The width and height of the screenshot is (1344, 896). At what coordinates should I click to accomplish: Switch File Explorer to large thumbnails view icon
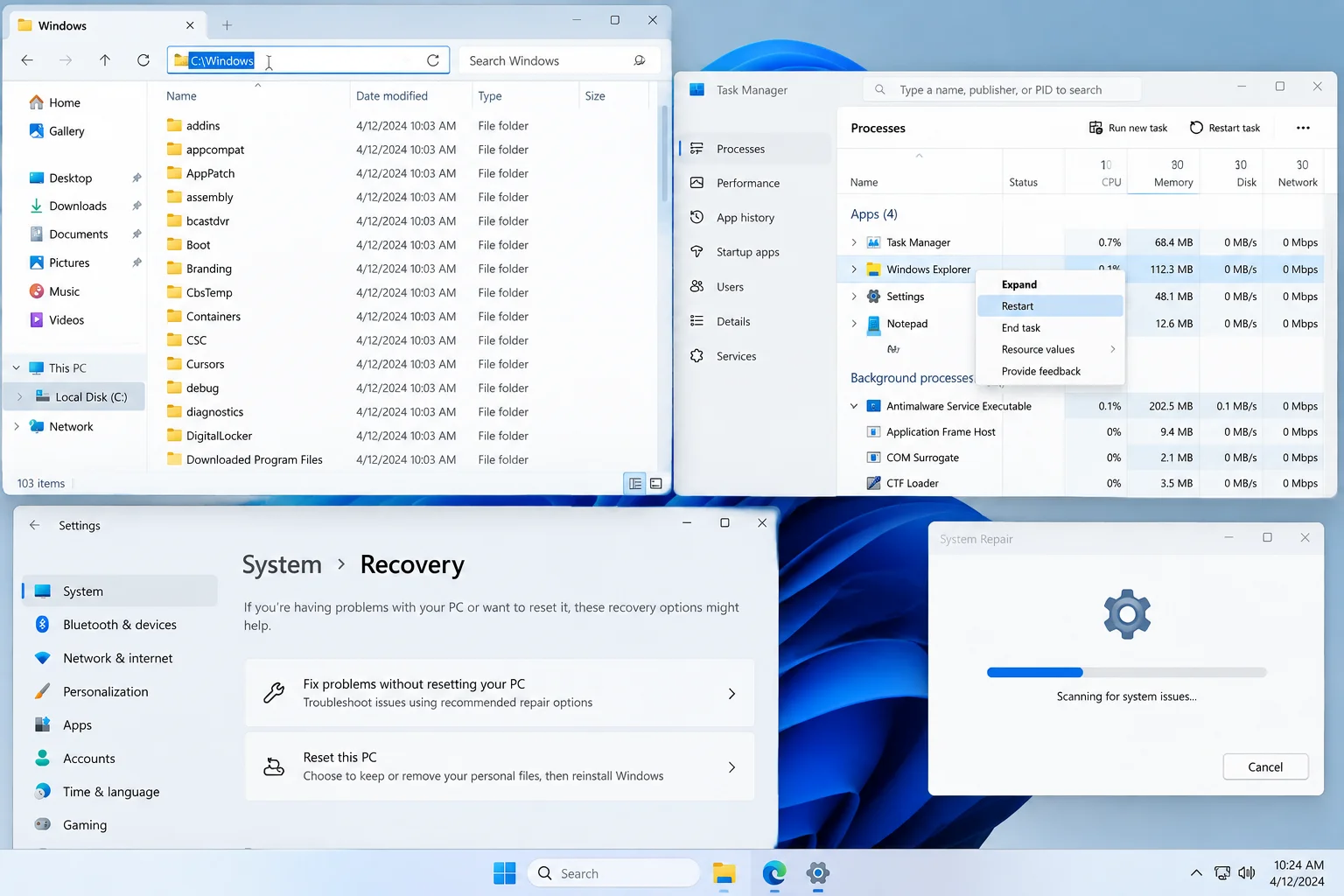click(656, 483)
